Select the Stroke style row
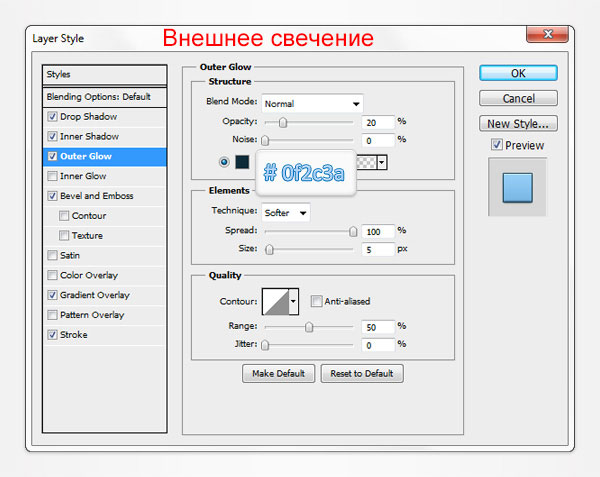This screenshot has height=477, width=600. (105, 335)
